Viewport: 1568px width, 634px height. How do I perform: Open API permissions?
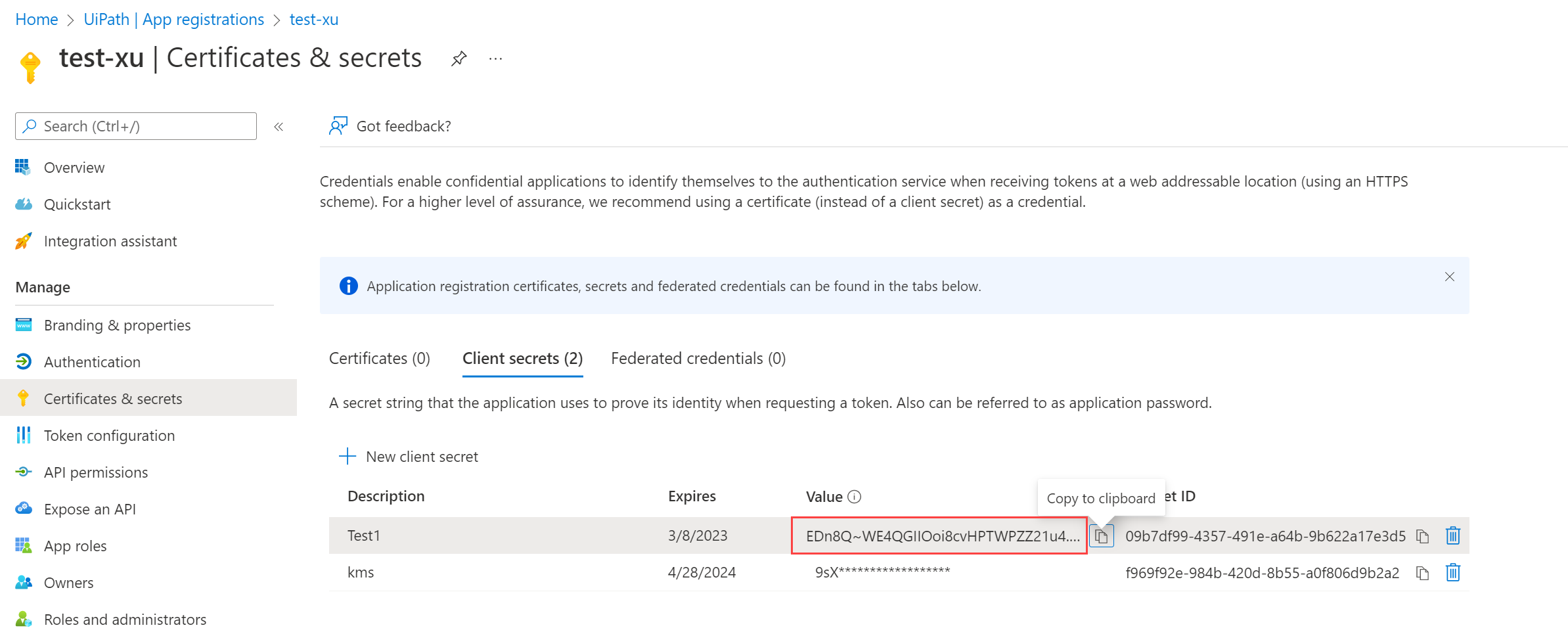click(x=96, y=472)
